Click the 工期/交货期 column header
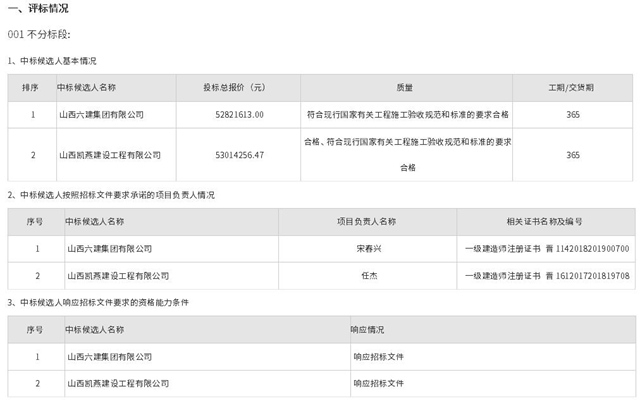640x401 pixels. 571,87
